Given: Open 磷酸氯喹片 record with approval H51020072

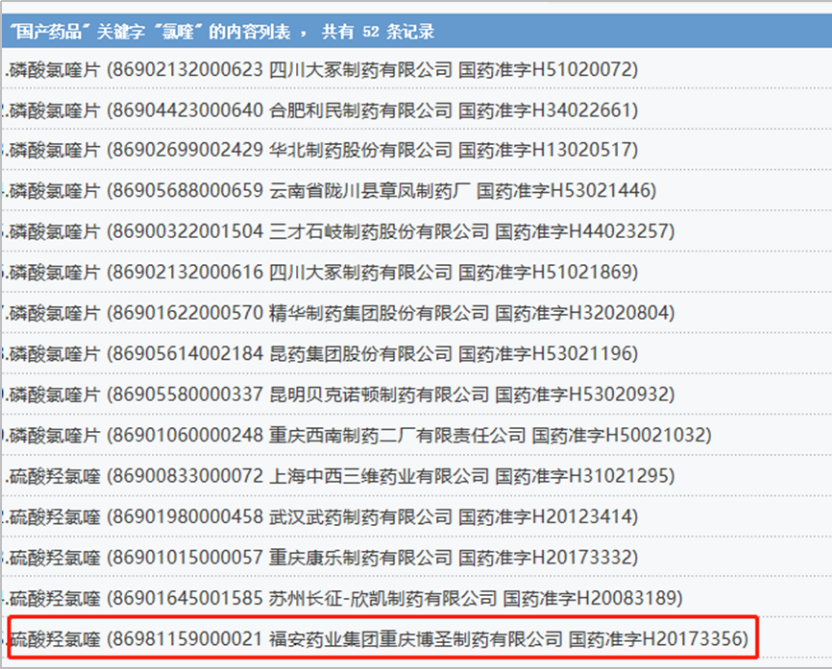Looking at the screenshot, I should coord(320,70).
